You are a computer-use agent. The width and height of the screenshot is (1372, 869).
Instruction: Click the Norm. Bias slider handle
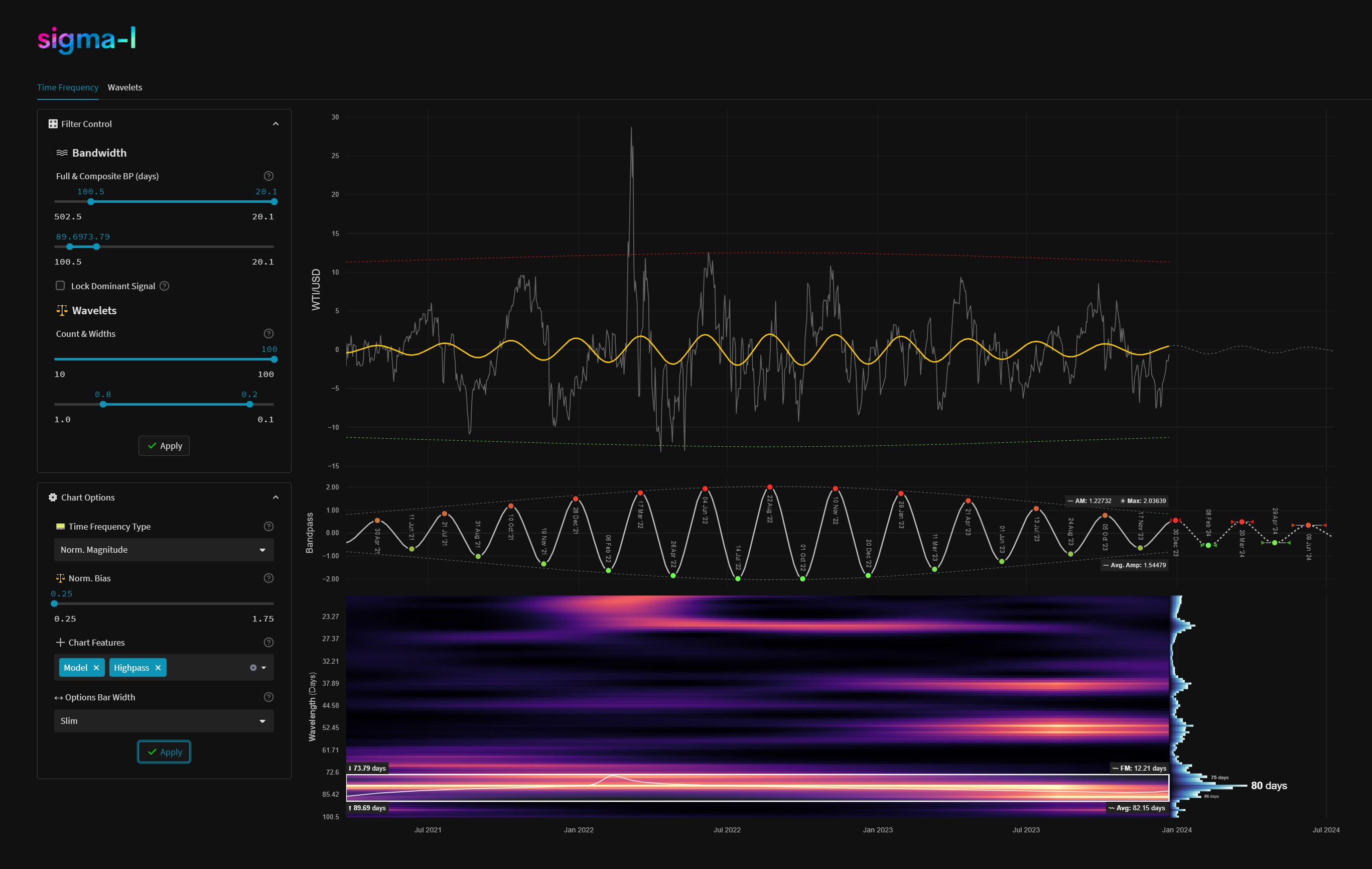pyautogui.click(x=55, y=603)
